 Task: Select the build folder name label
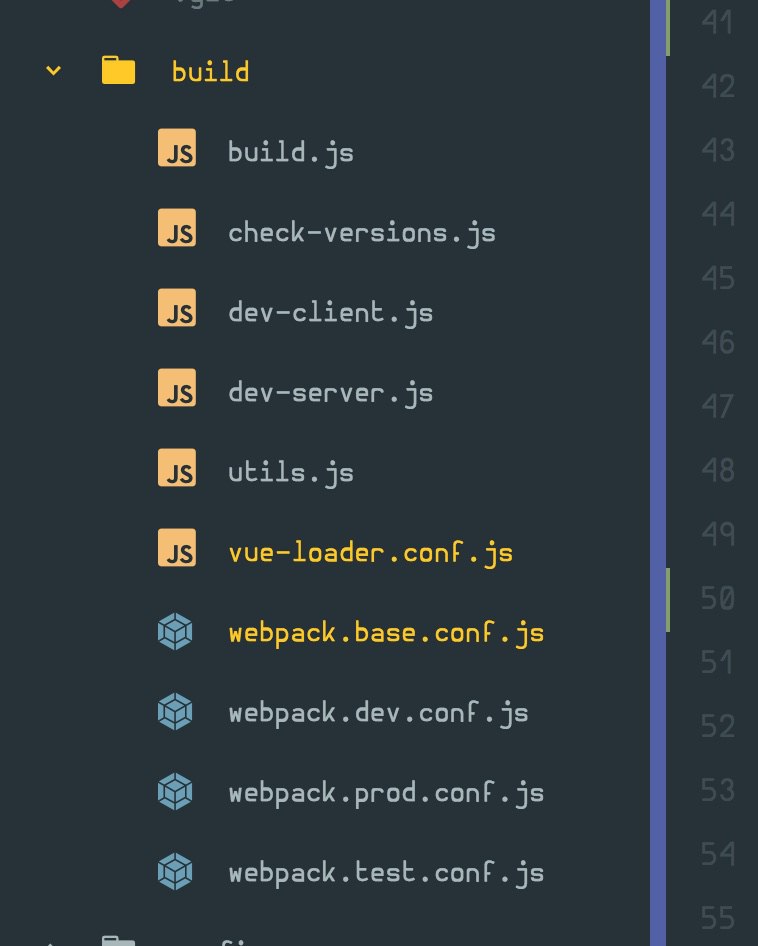point(210,72)
